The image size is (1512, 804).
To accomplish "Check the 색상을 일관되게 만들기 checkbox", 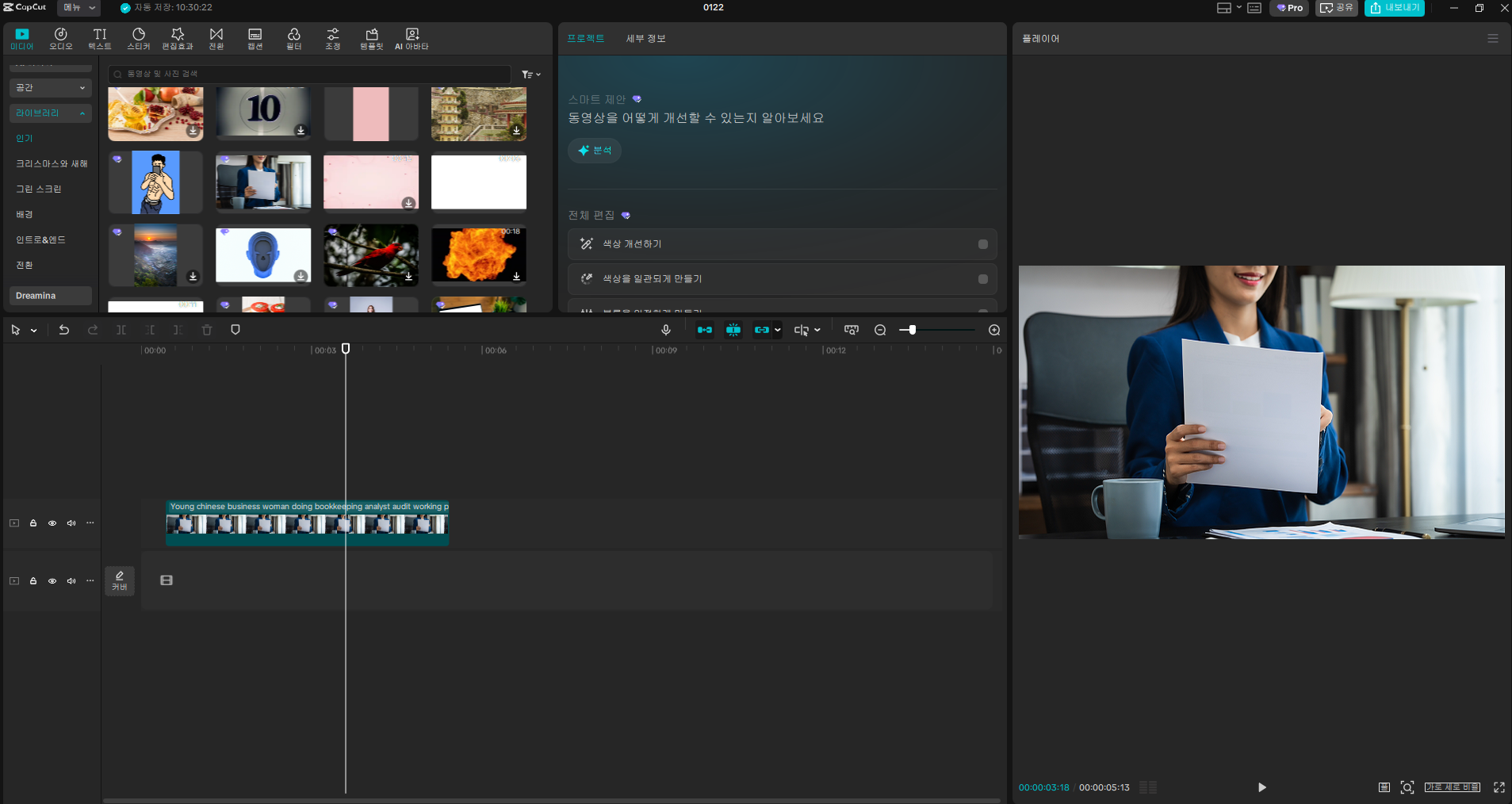I will coord(983,279).
